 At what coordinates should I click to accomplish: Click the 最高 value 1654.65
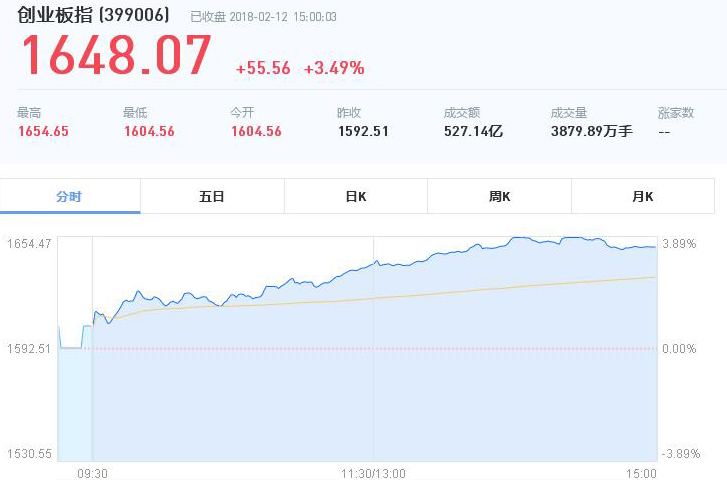point(43,131)
